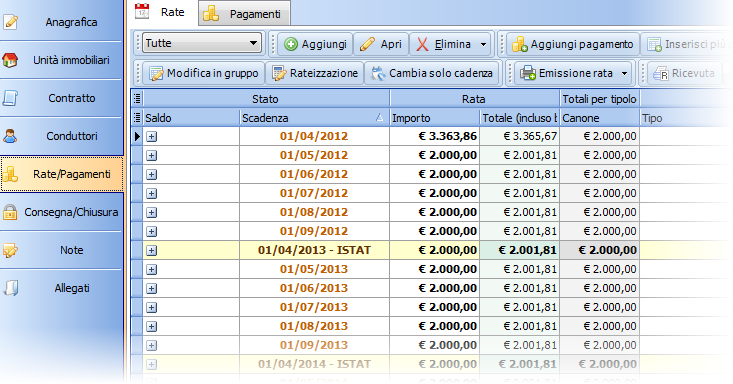Expand the 01/07/2012 row
Image resolution: width=733 pixels, height=384 pixels.
[151, 193]
